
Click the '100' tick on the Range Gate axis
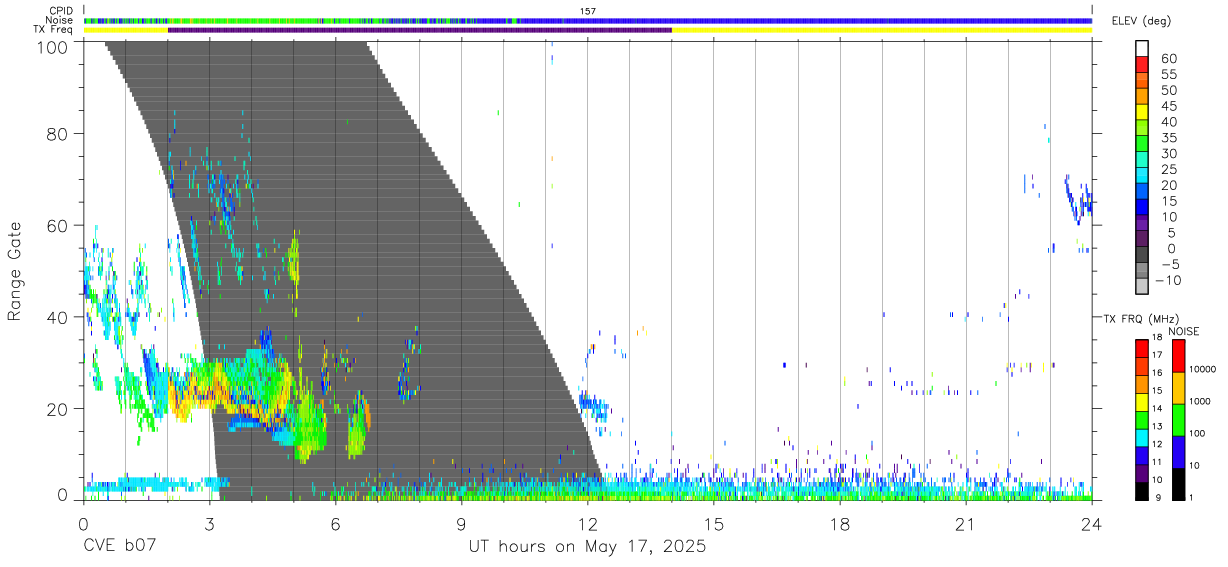click(x=50, y=46)
